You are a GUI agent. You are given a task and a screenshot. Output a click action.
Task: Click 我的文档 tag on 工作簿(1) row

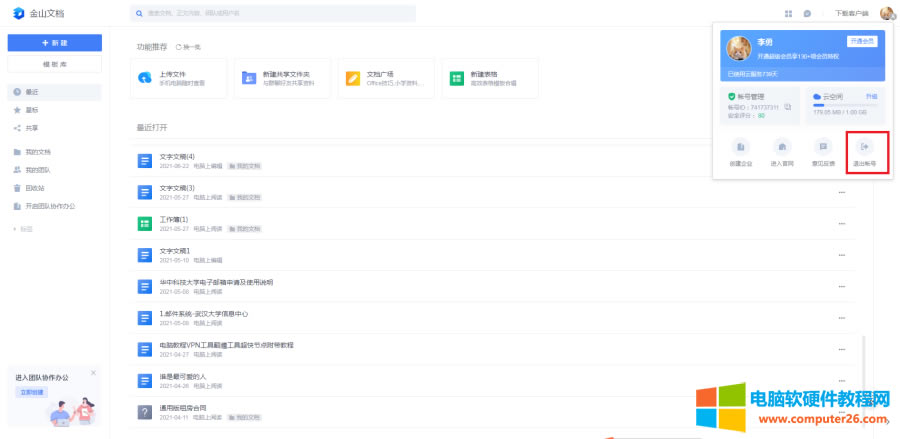pos(245,229)
